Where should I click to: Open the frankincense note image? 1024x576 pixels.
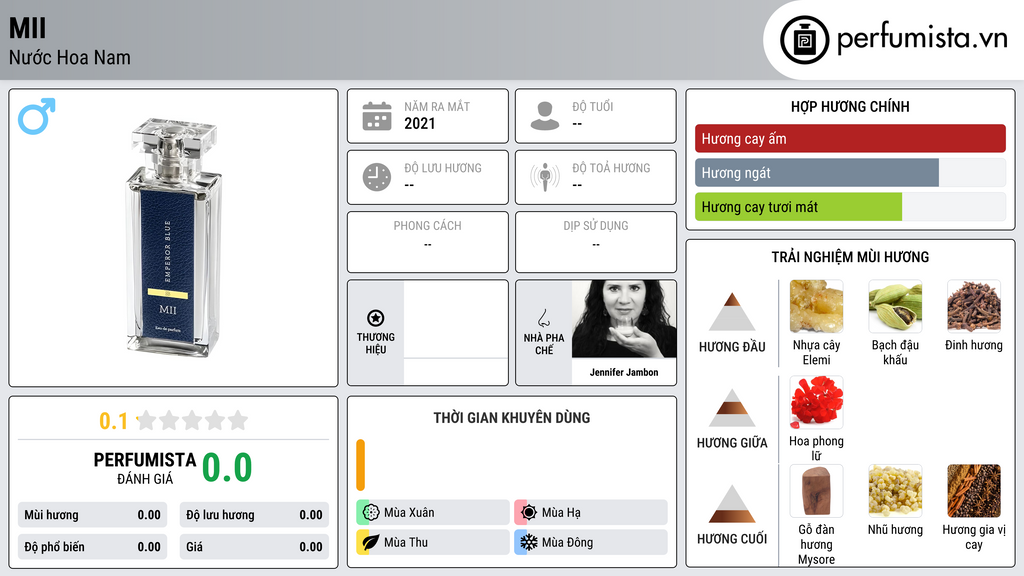click(x=895, y=491)
